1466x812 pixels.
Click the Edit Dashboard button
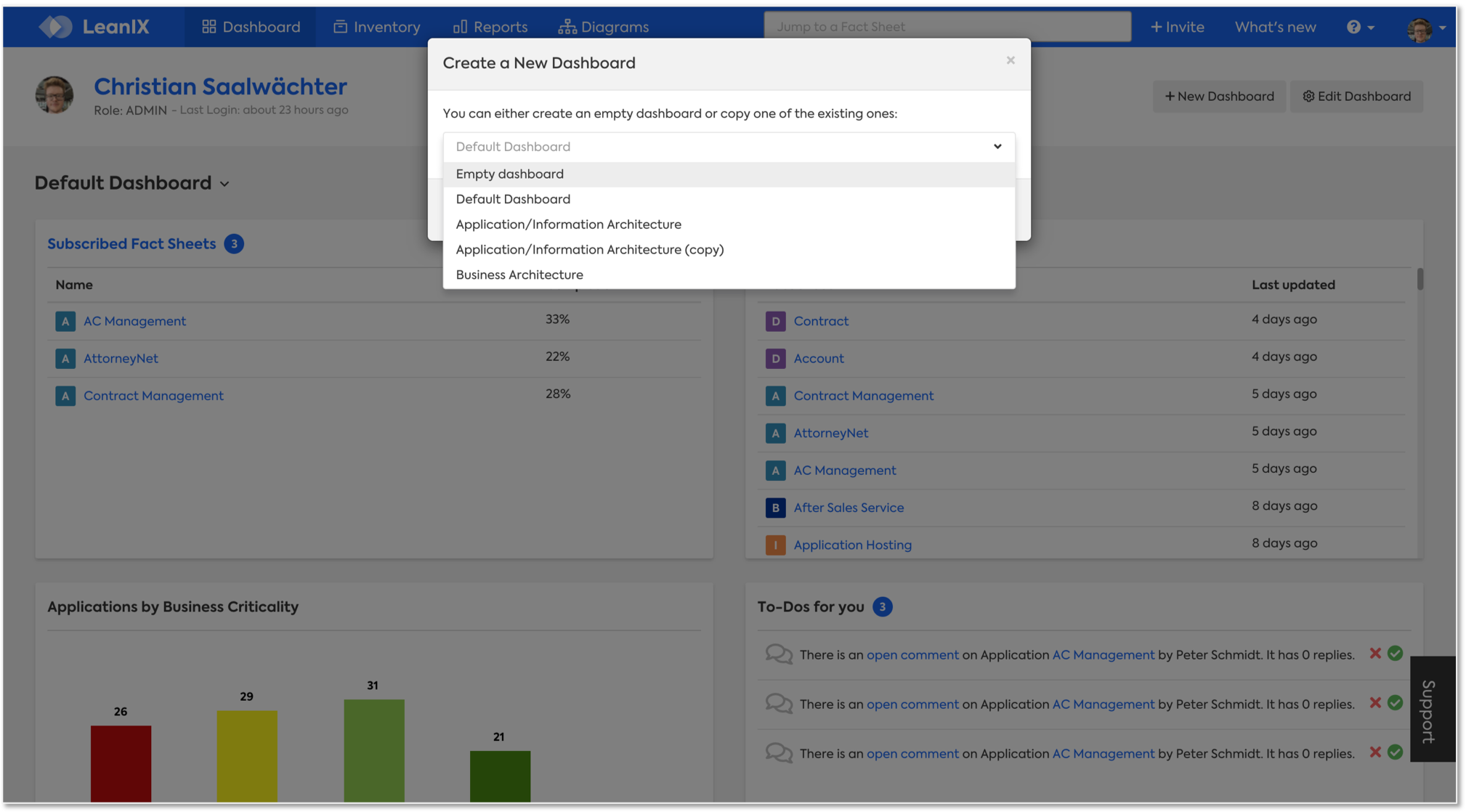click(x=1356, y=97)
